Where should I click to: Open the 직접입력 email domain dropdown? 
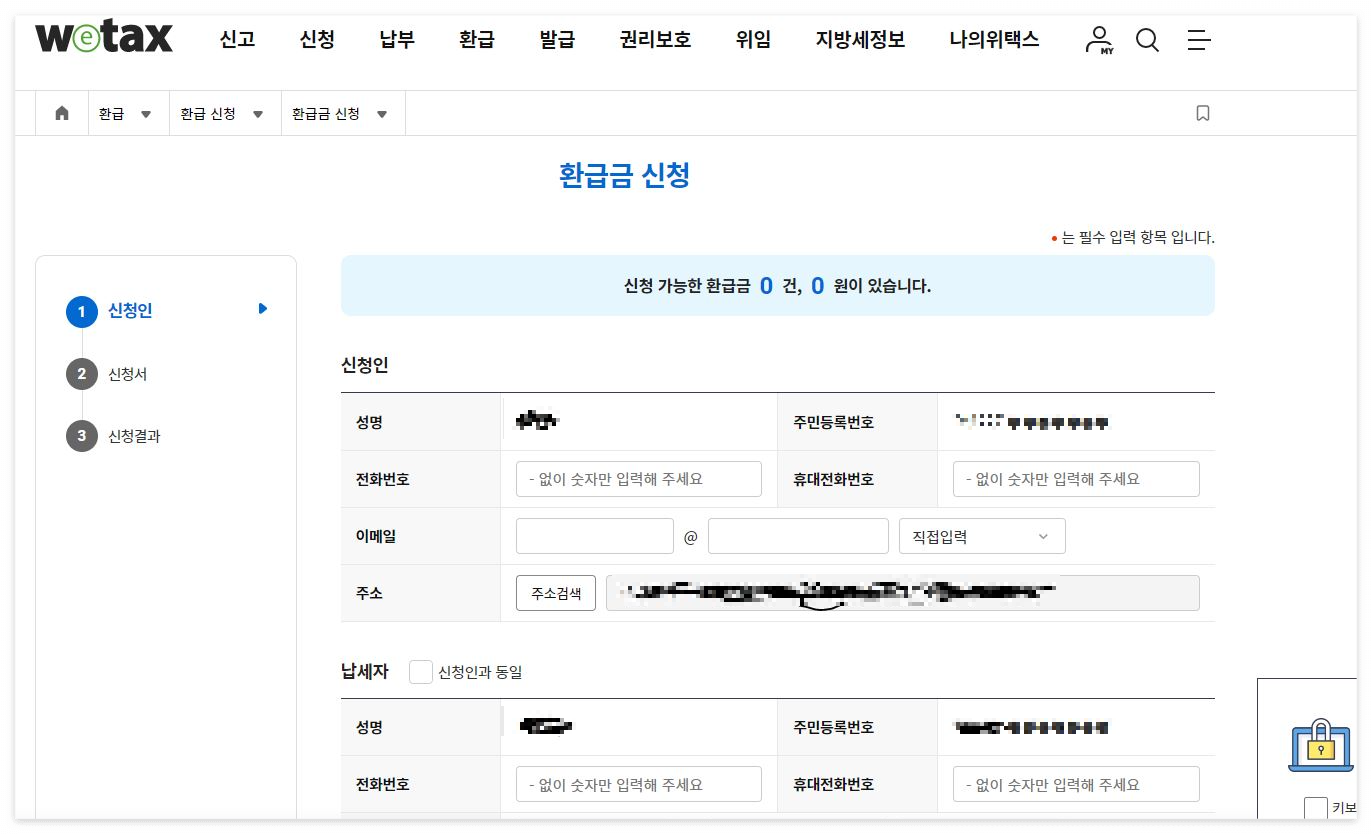pos(981,536)
